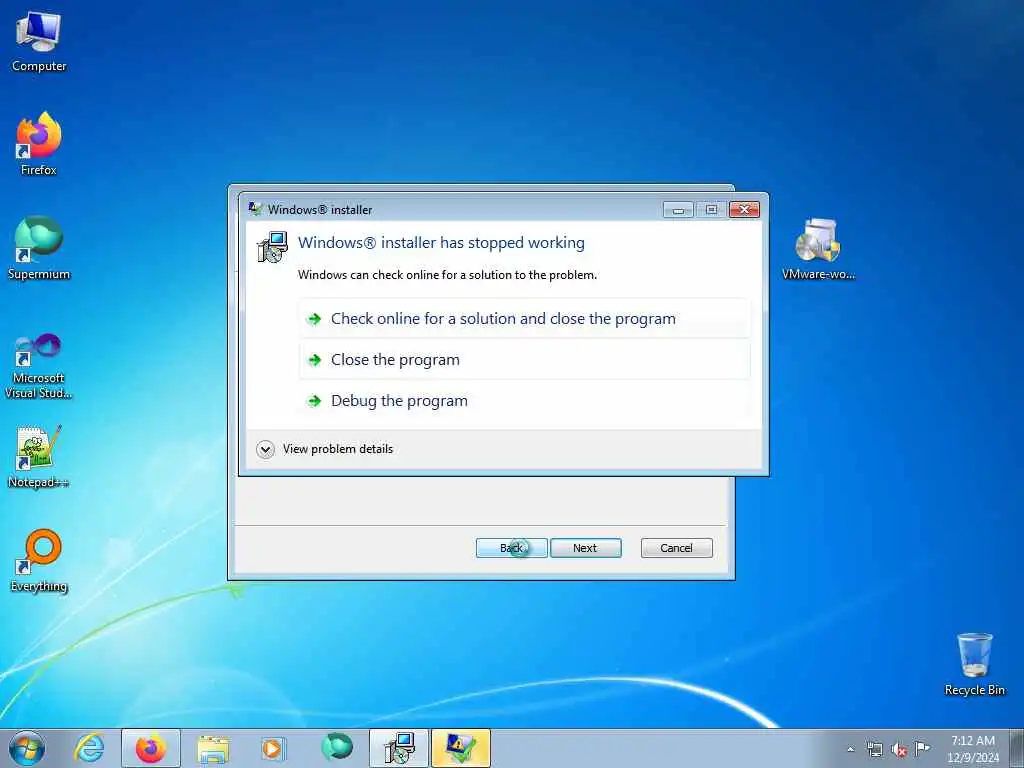Click the Back button in the installer wizard
Screen dimensions: 1024x768
click(x=512, y=548)
